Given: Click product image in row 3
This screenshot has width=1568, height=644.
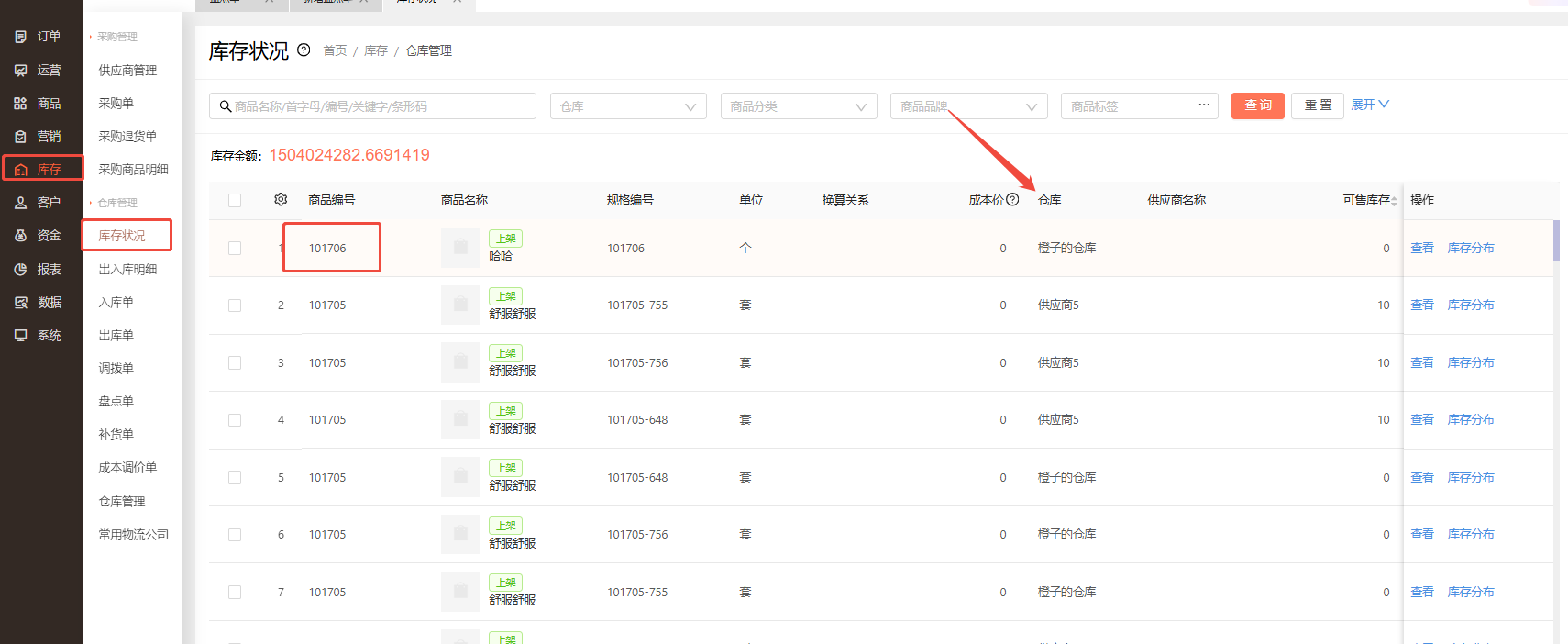Looking at the screenshot, I should pos(460,362).
